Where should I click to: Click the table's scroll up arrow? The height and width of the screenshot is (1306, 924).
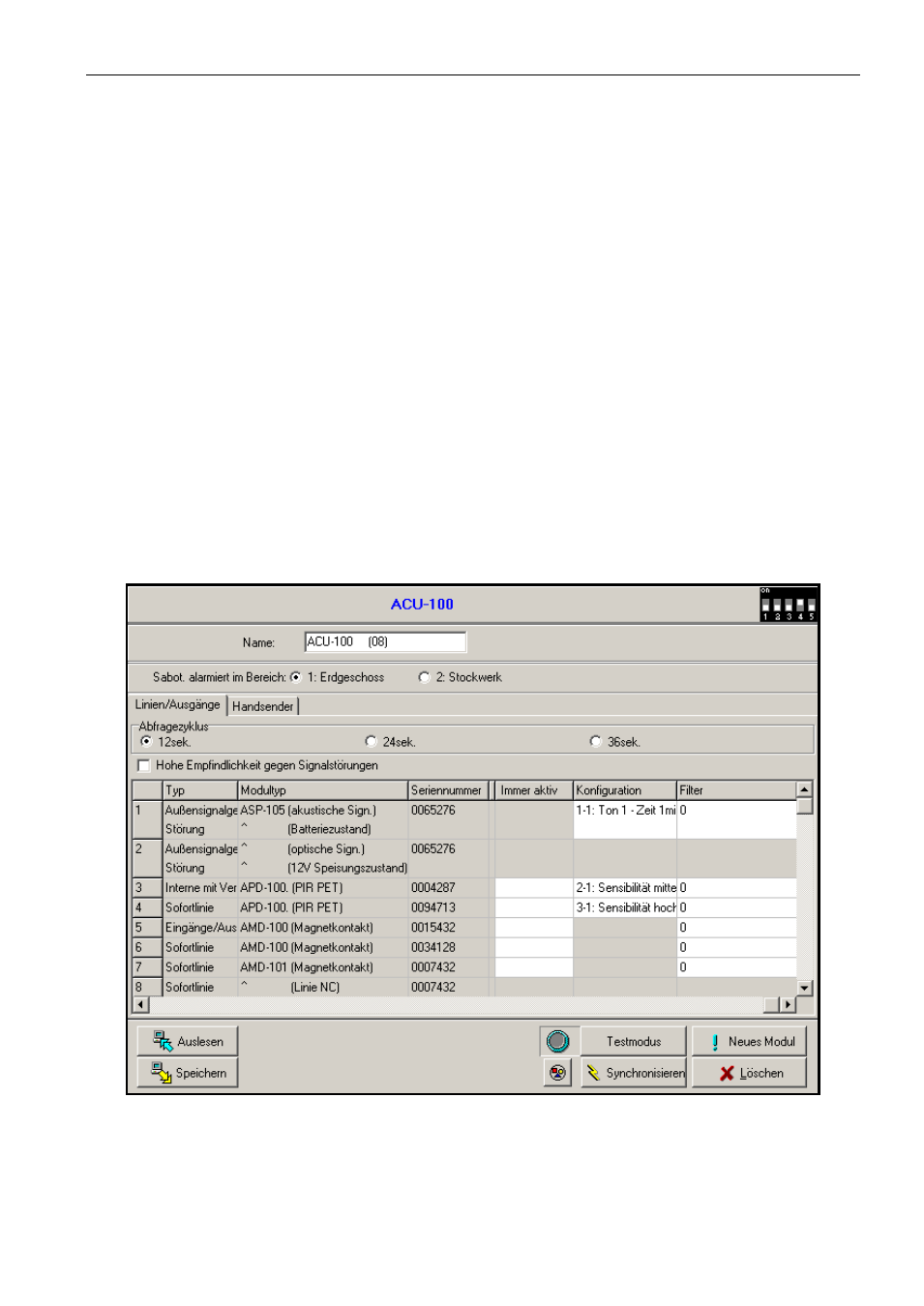(804, 789)
